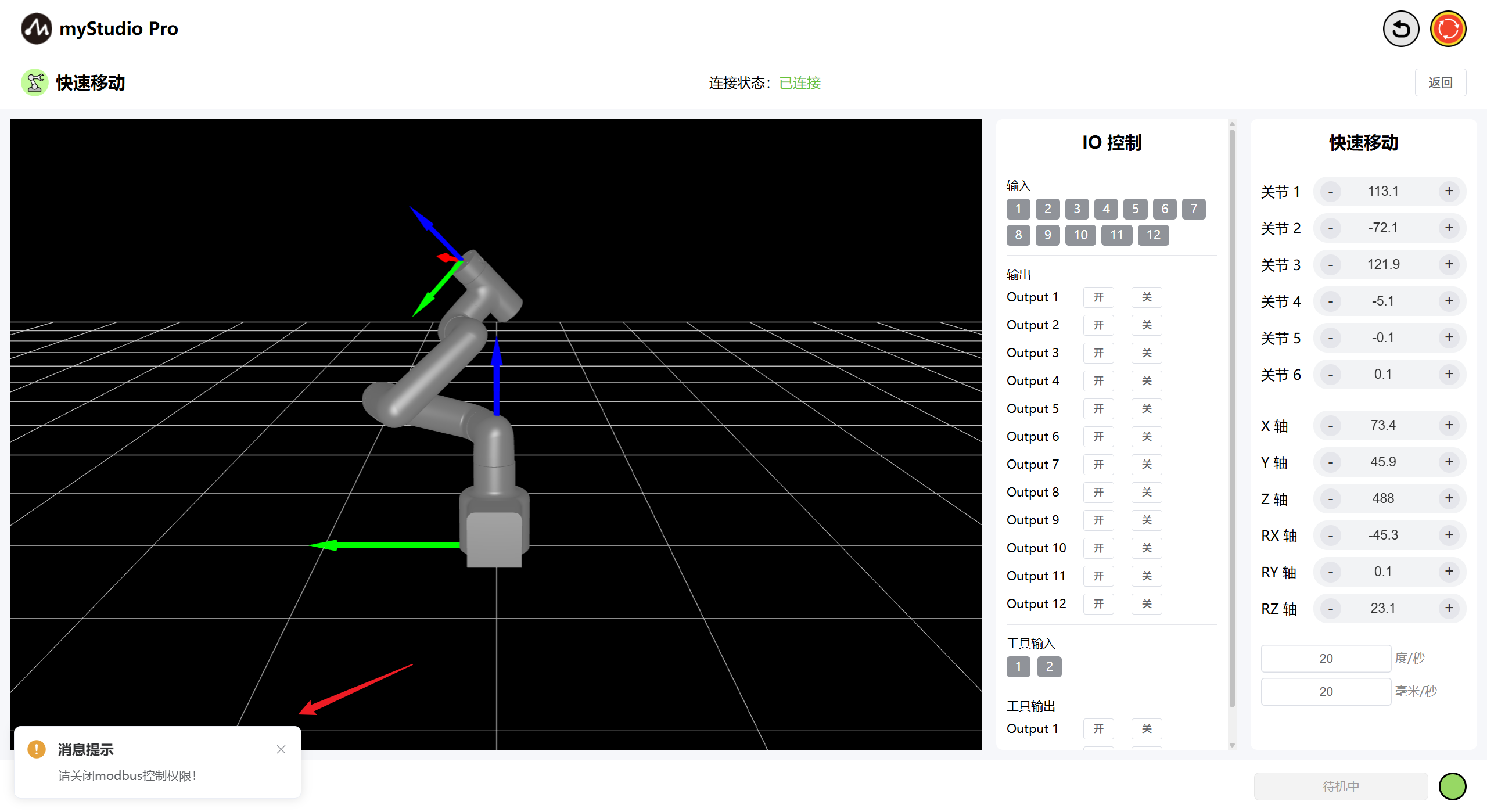Click the undo arrow icon at top right

click(1400, 28)
